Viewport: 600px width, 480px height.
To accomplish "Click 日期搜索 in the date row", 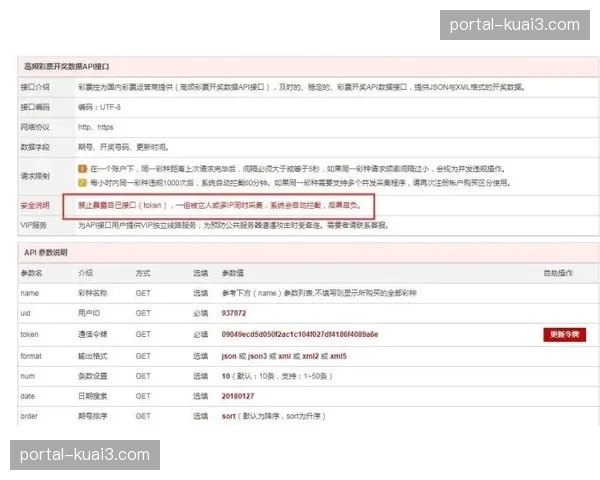I will coord(93,396).
